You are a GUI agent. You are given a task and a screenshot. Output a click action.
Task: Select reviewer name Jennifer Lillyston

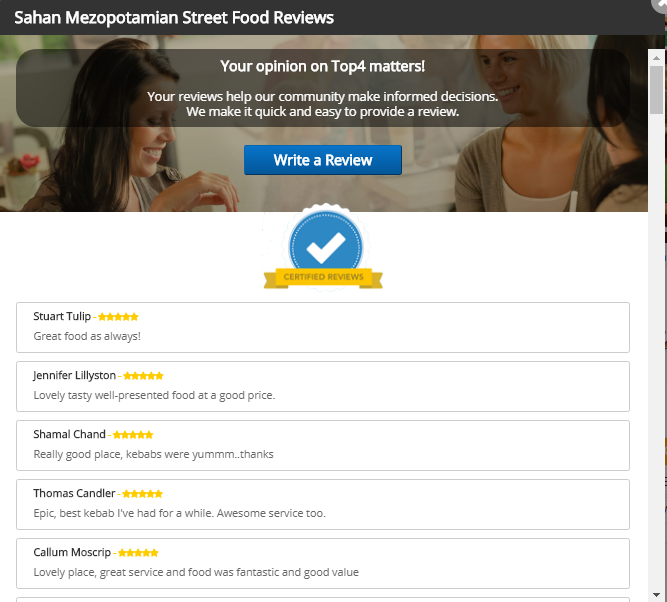(x=74, y=376)
